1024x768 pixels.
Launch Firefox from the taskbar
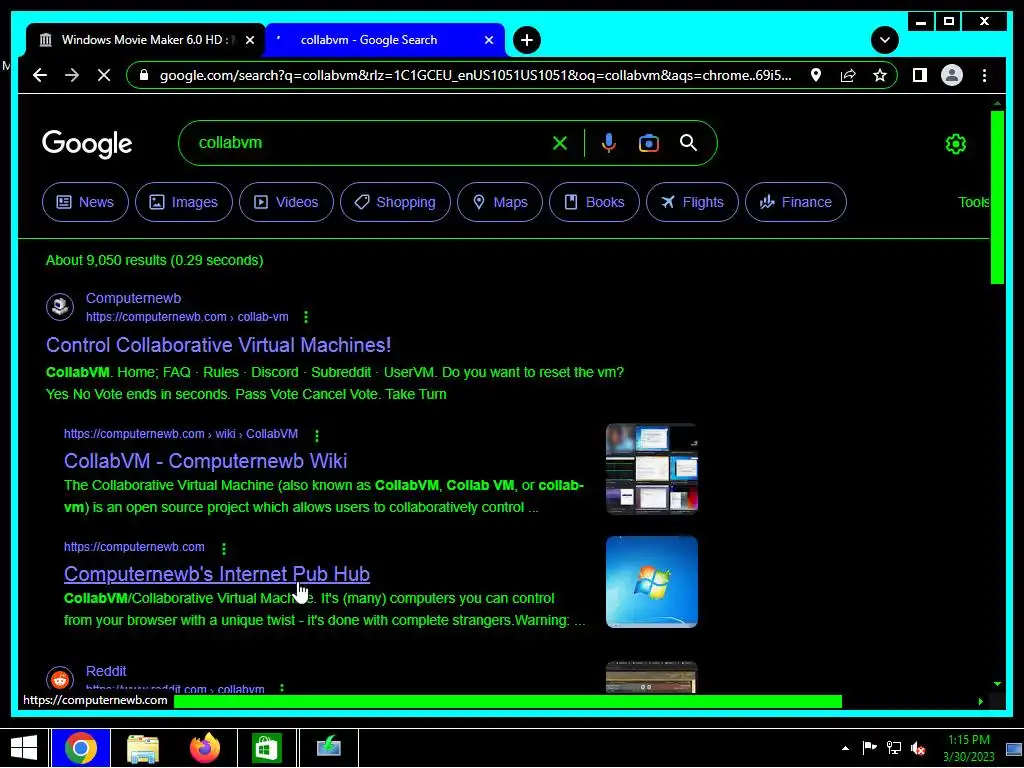(x=205, y=748)
